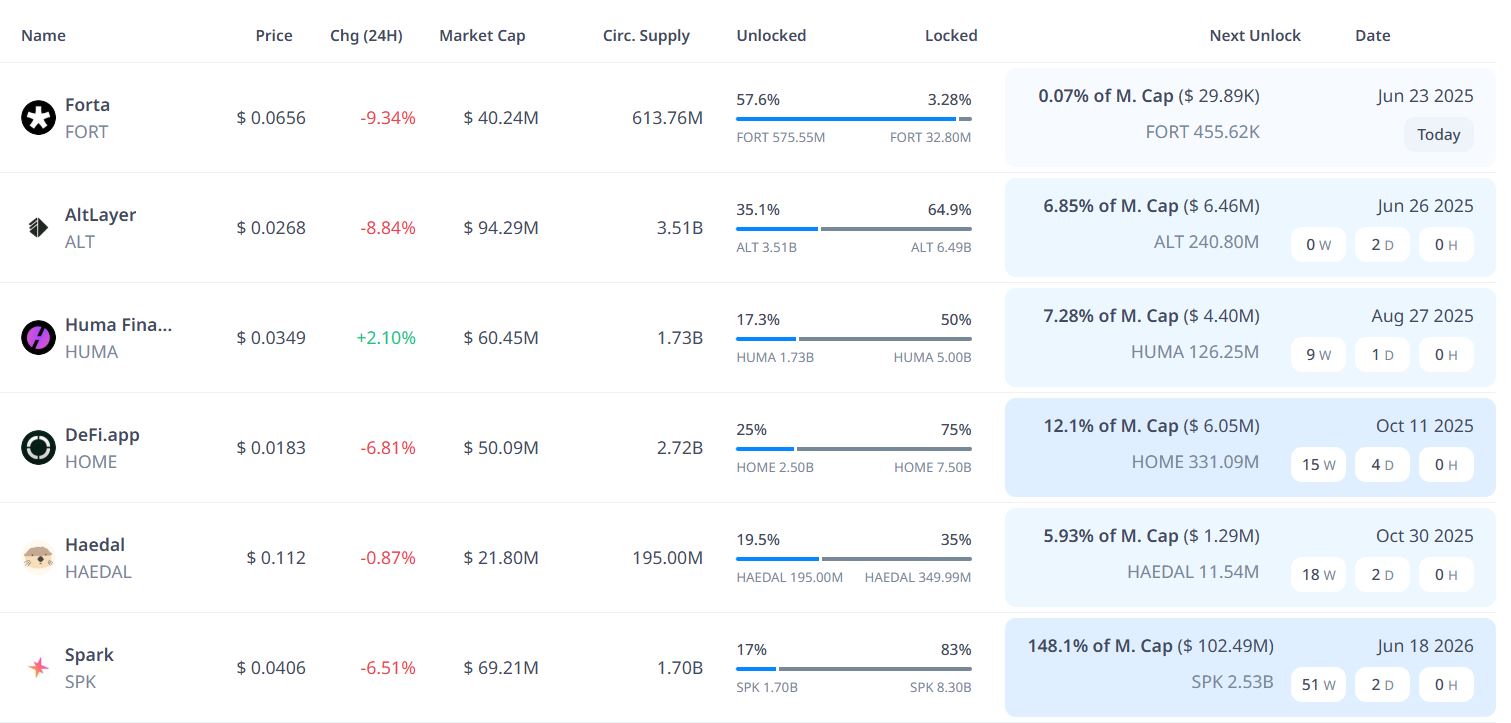Click the 51 W countdown in Spark row
Image resolution: width=1511 pixels, height=723 pixels.
coord(1318,684)
